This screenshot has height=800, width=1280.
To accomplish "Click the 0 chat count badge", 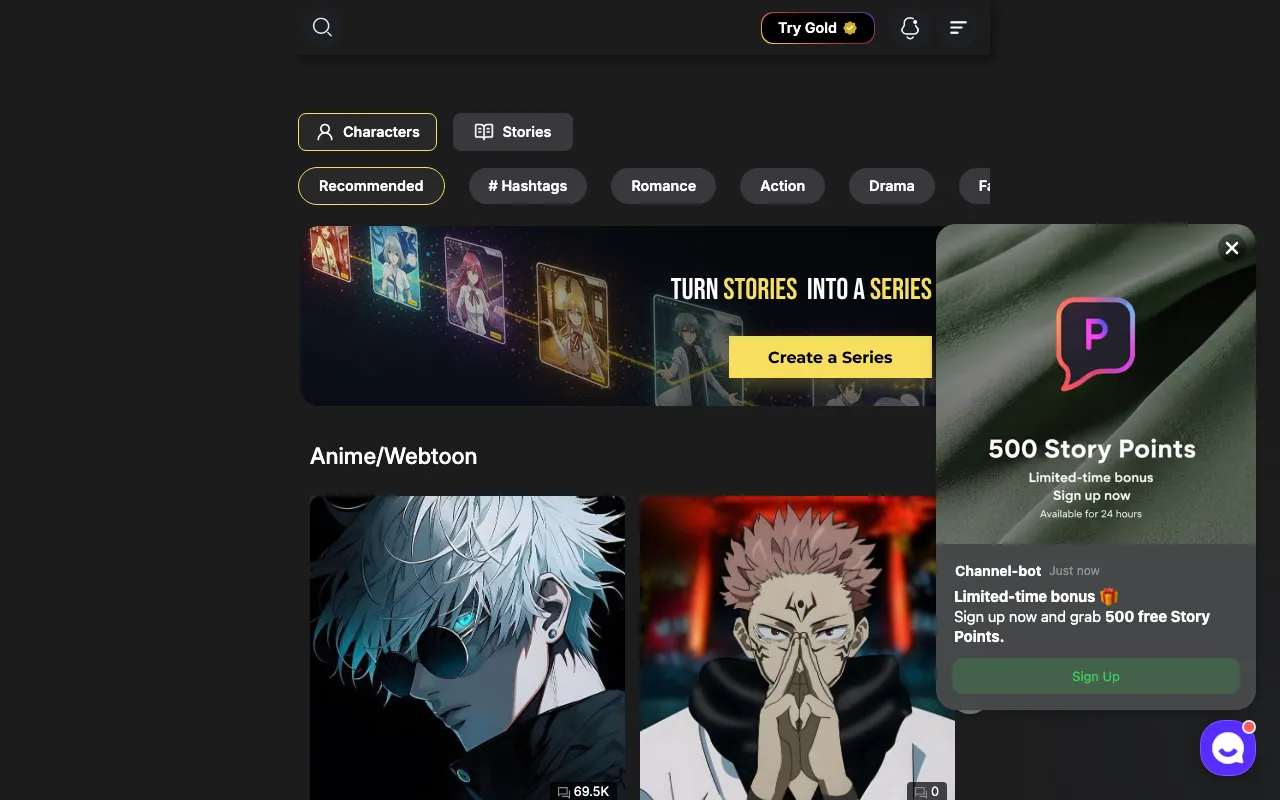I will (x=927, y=791).
